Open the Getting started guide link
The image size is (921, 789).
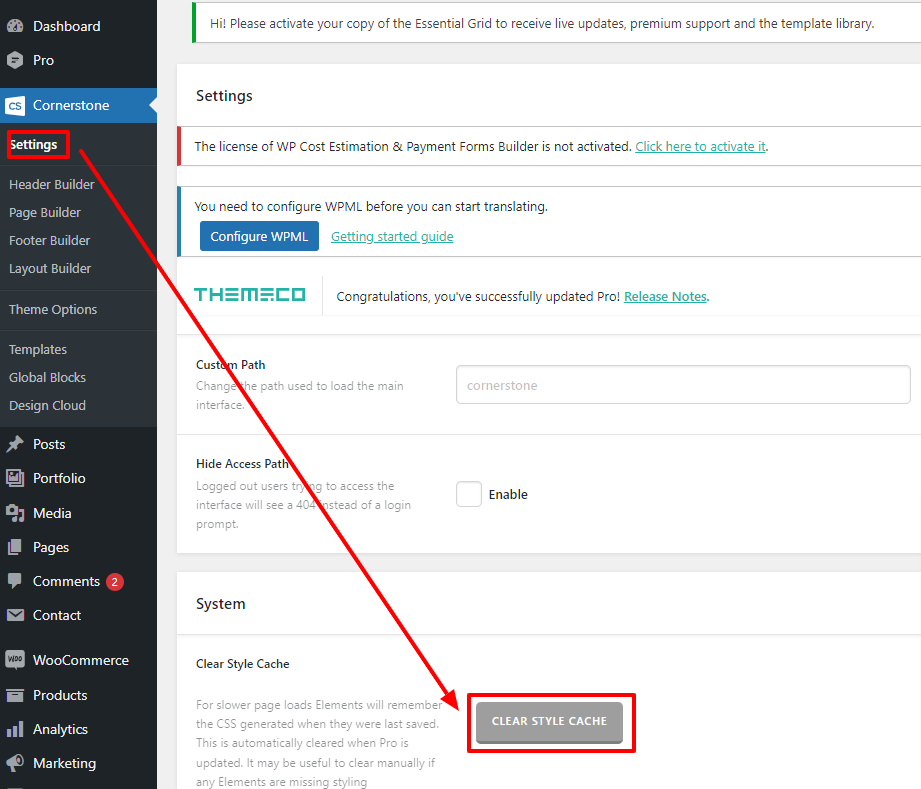392,236
